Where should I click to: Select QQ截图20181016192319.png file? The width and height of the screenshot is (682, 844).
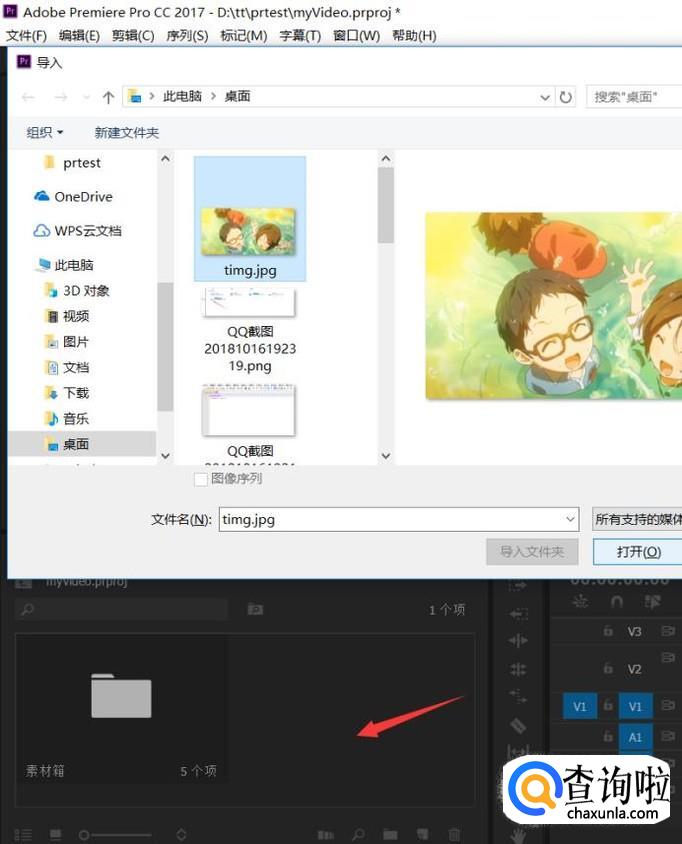pyautogui.click(x=250, y=330)
